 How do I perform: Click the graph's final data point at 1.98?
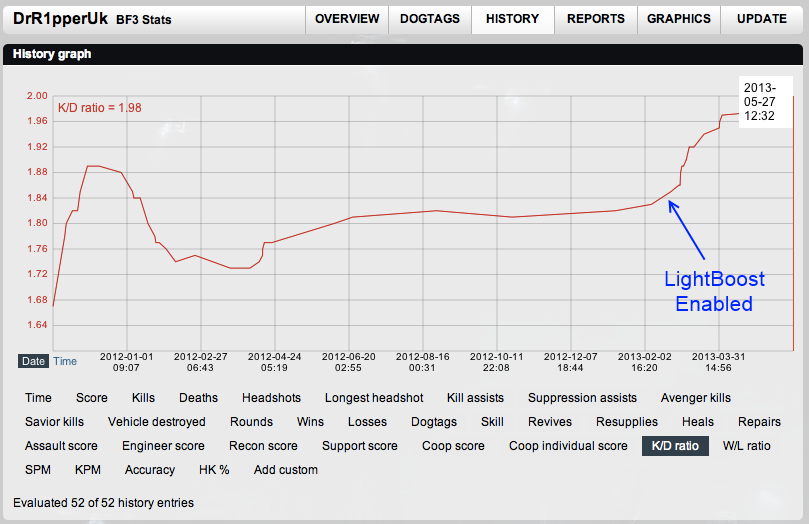pos(737,113)
